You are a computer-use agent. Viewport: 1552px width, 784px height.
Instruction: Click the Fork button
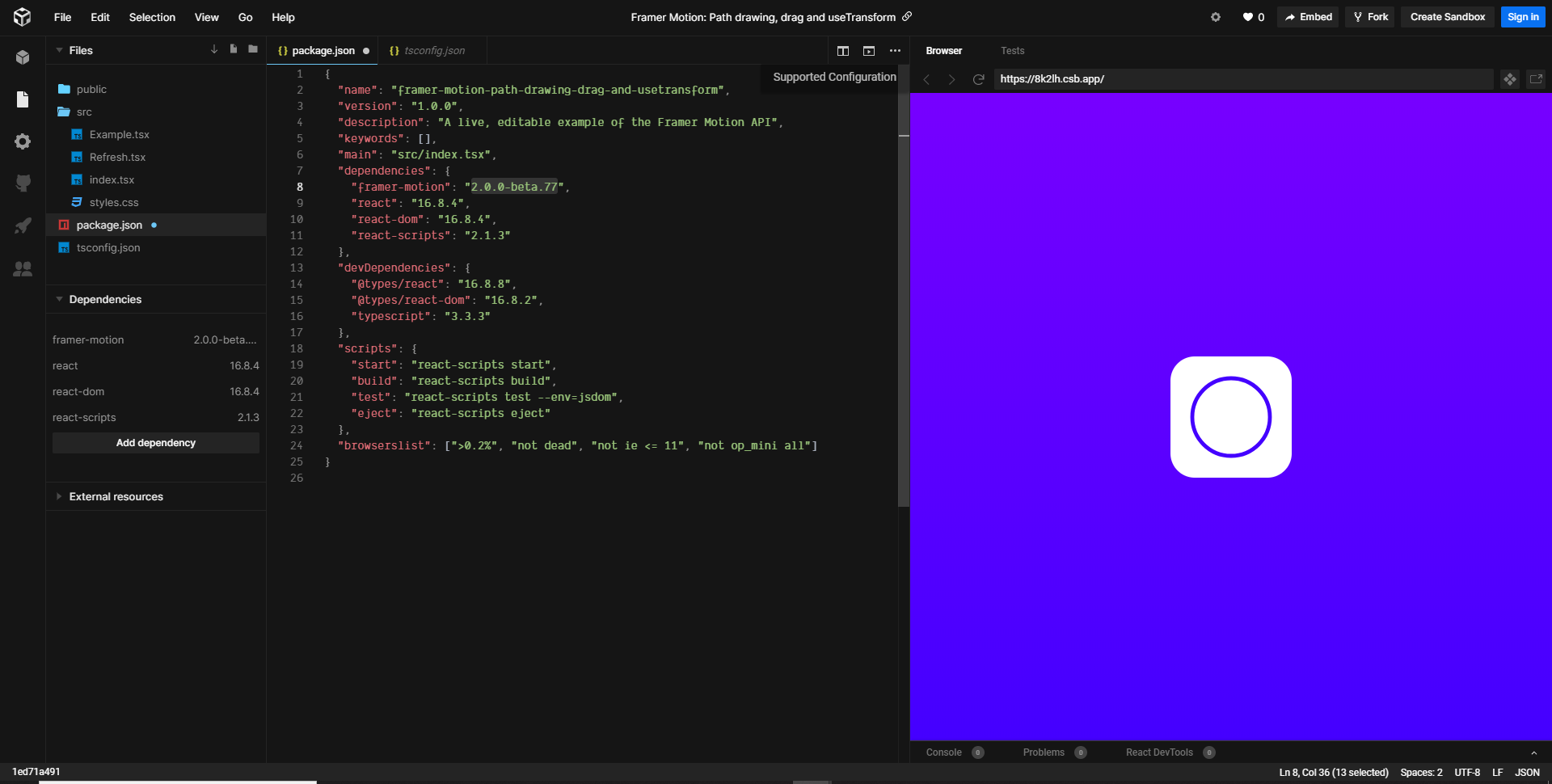(x=1370, y=17)
